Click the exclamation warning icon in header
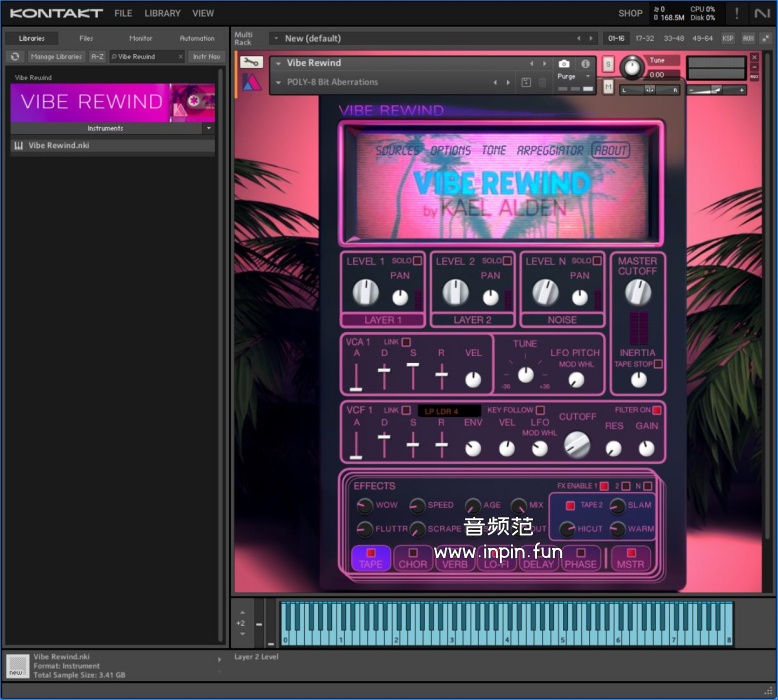 coord(737,13)
